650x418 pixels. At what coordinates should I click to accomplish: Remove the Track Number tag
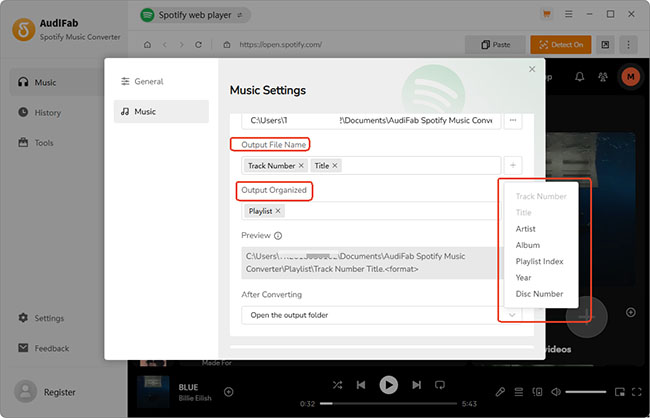[x=301, y=165]
